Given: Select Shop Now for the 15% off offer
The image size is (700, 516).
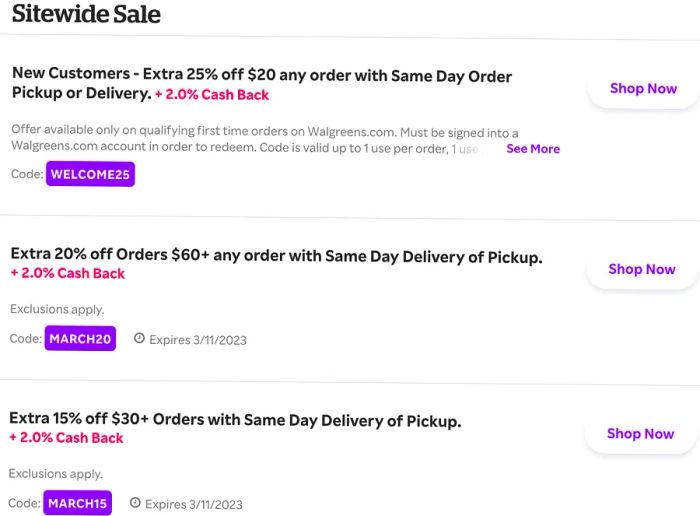Looking at the screenshot, I should point(641,433).
